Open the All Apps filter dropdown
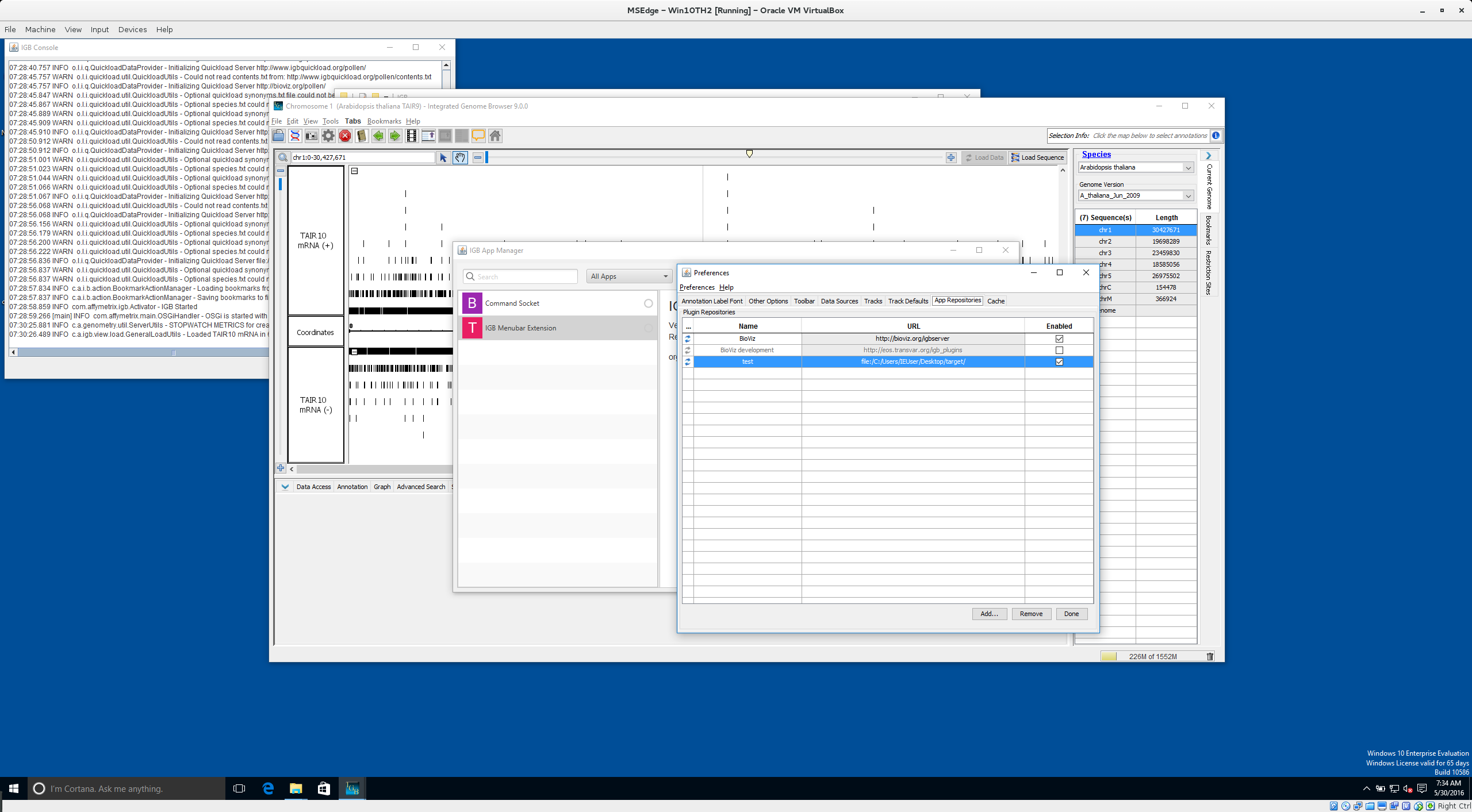Image resolution: width=1472 pixels, height=812 pixels. (629, 276)
